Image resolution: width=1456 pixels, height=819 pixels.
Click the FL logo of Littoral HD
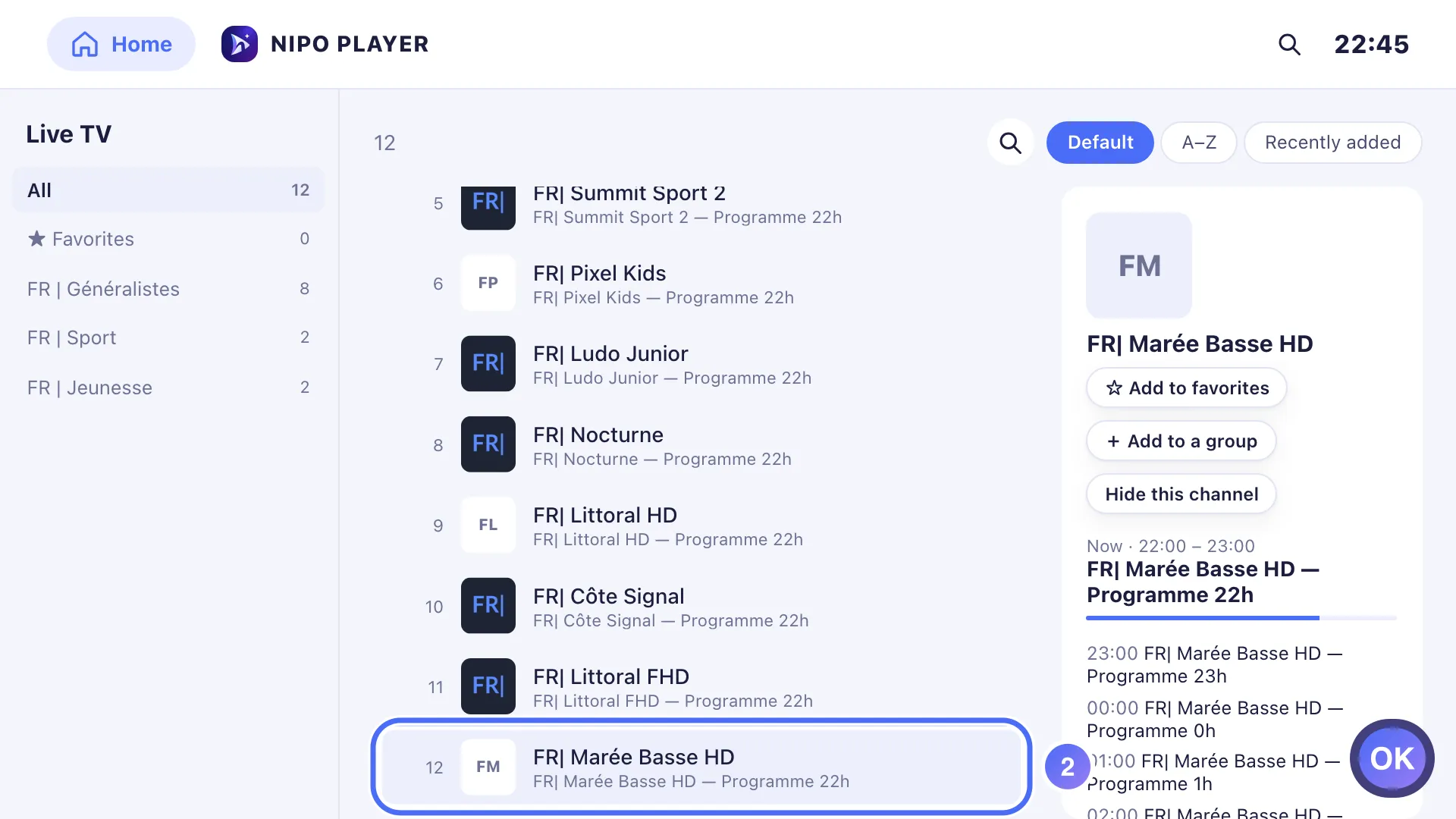[488, 525]
